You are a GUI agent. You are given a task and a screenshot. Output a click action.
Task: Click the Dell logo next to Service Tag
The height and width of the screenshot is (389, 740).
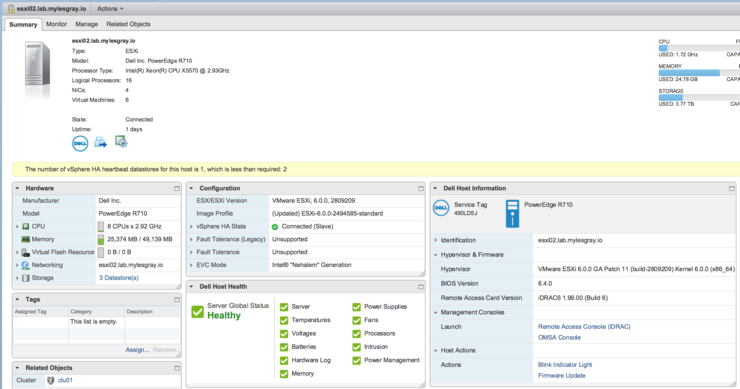441,208
